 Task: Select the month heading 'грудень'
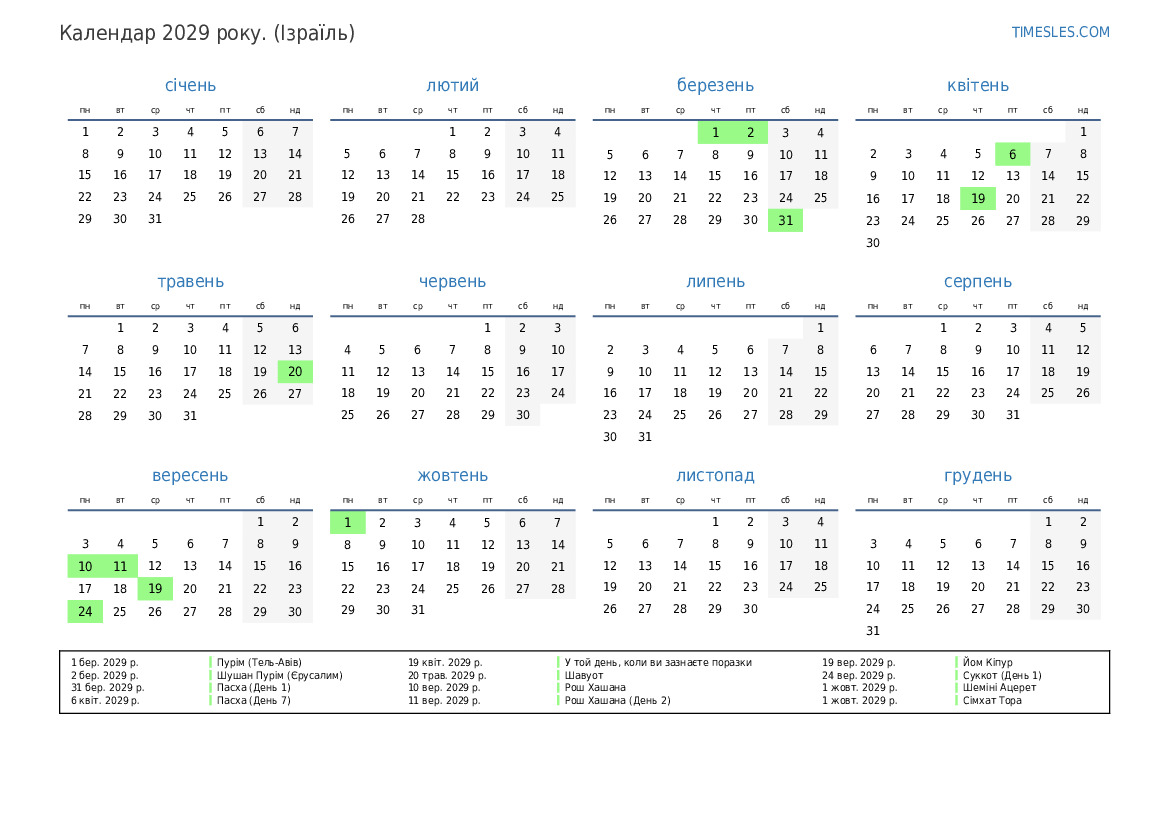click(x=977, y=475)
